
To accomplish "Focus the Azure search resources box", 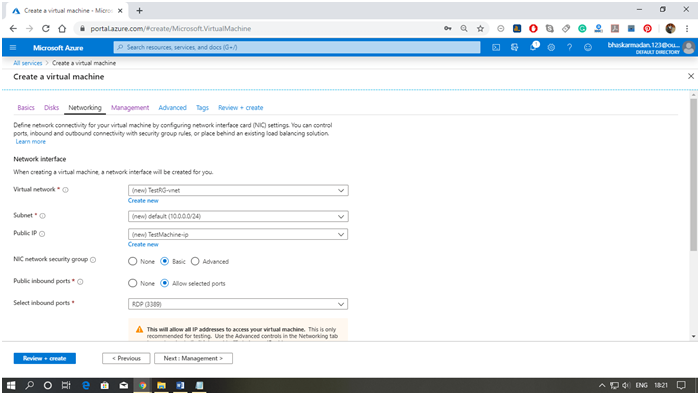I will tap(297, 47).
